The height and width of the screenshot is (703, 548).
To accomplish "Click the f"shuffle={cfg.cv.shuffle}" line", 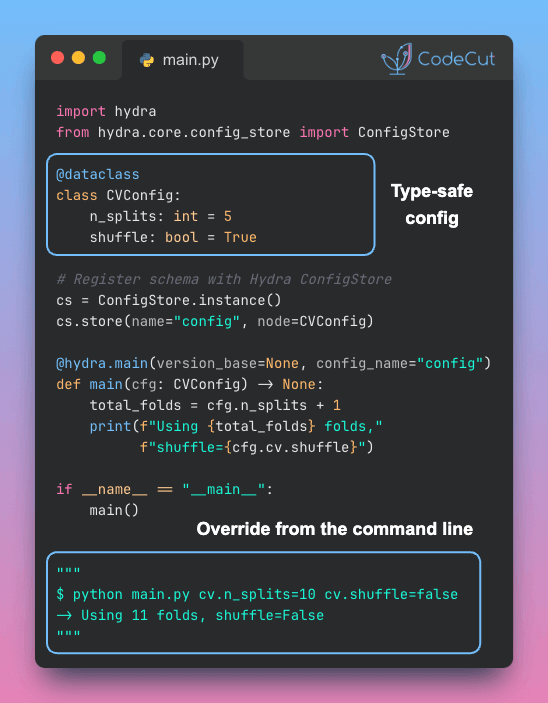I will pyautogui.click(x=257, y=447).
